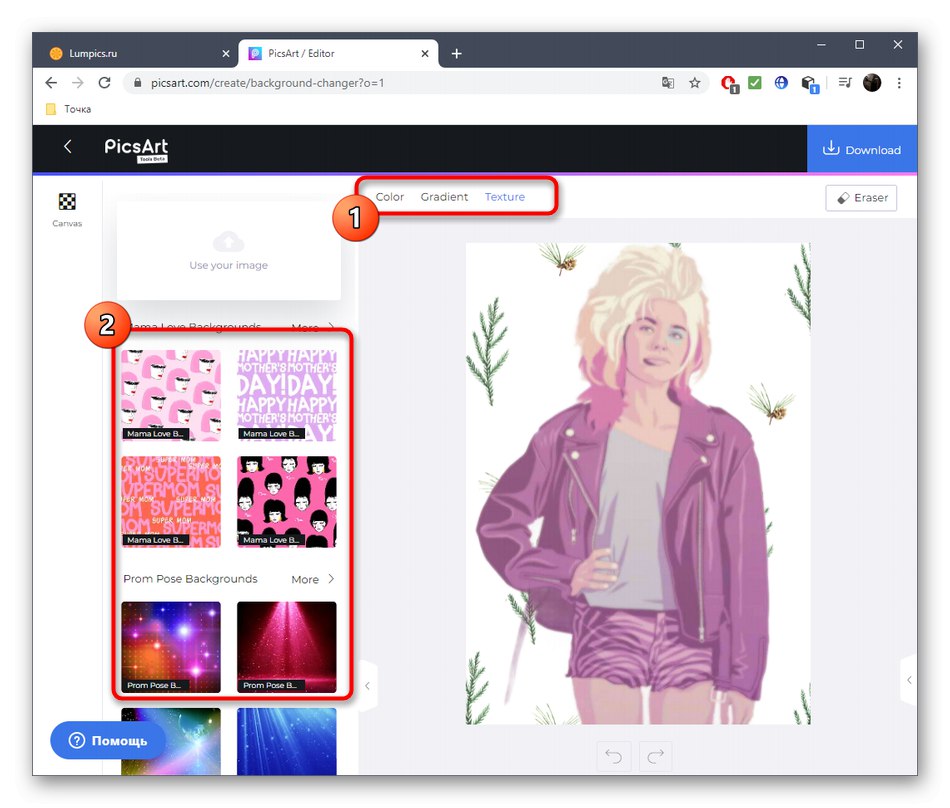
Task: Apply orange Supermom texture
Action: [171, 502]
